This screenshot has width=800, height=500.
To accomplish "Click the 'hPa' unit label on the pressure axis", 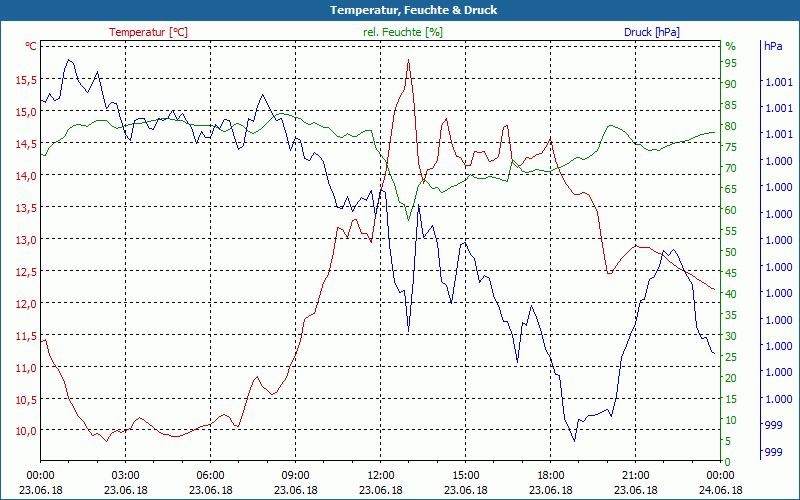I will (x=773, y=46).
